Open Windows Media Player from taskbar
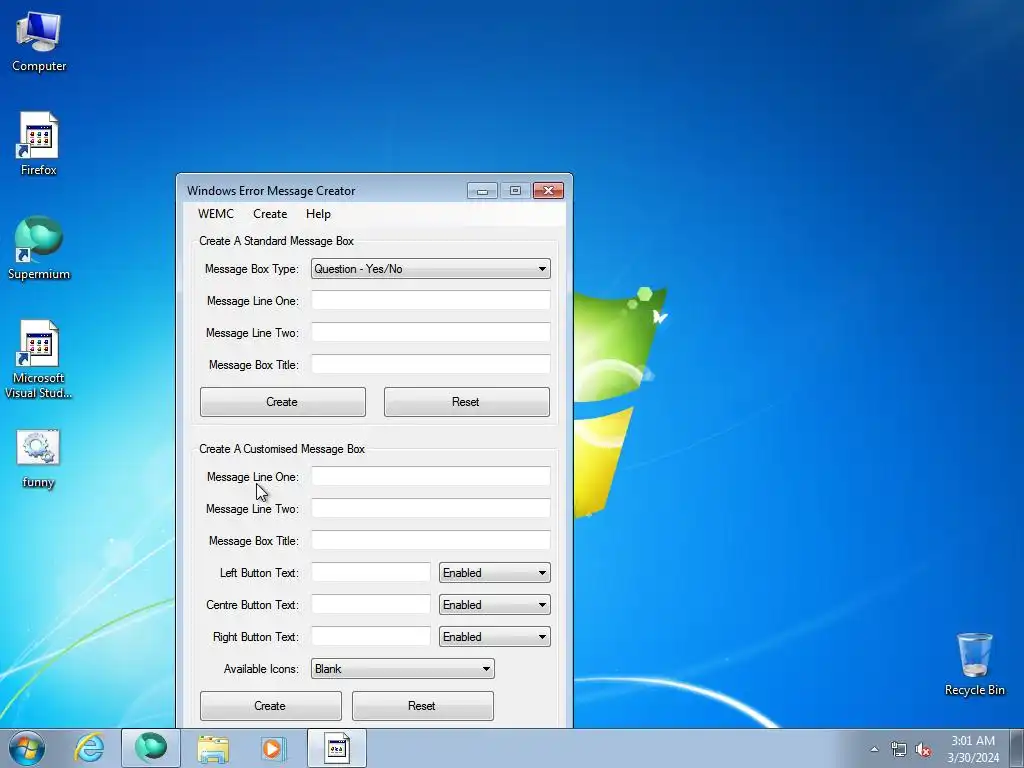The image size is (1024, 768). pyautogui.click(x=273, y=748)
